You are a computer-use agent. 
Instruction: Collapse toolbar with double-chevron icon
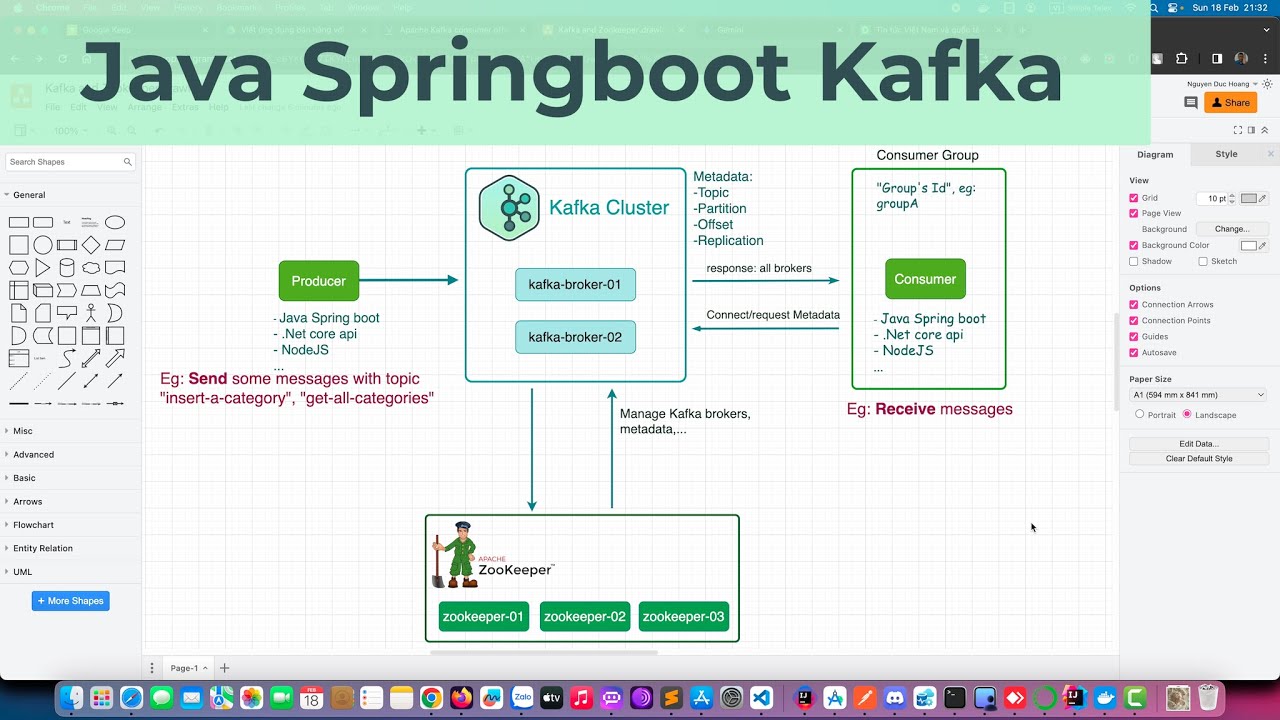1264,130
